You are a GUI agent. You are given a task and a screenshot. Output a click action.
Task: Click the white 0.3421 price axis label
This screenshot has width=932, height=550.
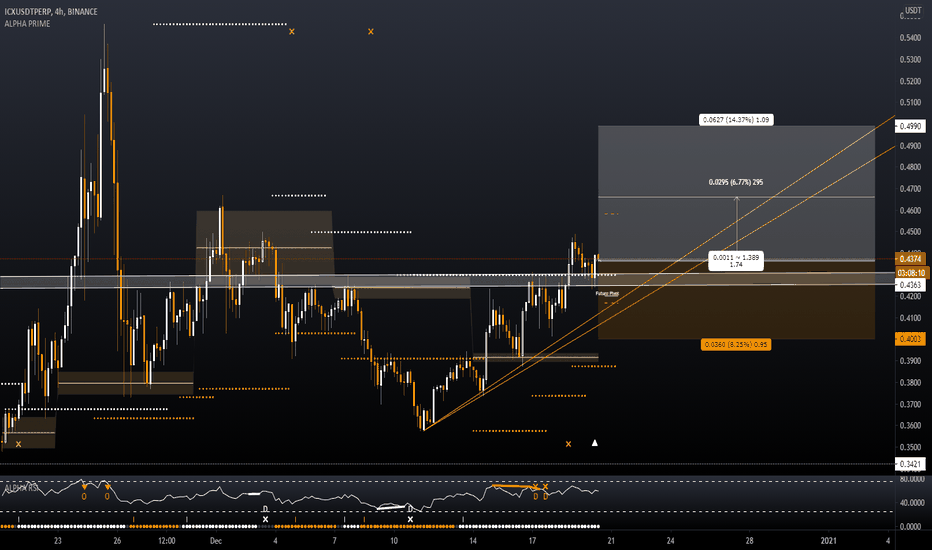910,464
